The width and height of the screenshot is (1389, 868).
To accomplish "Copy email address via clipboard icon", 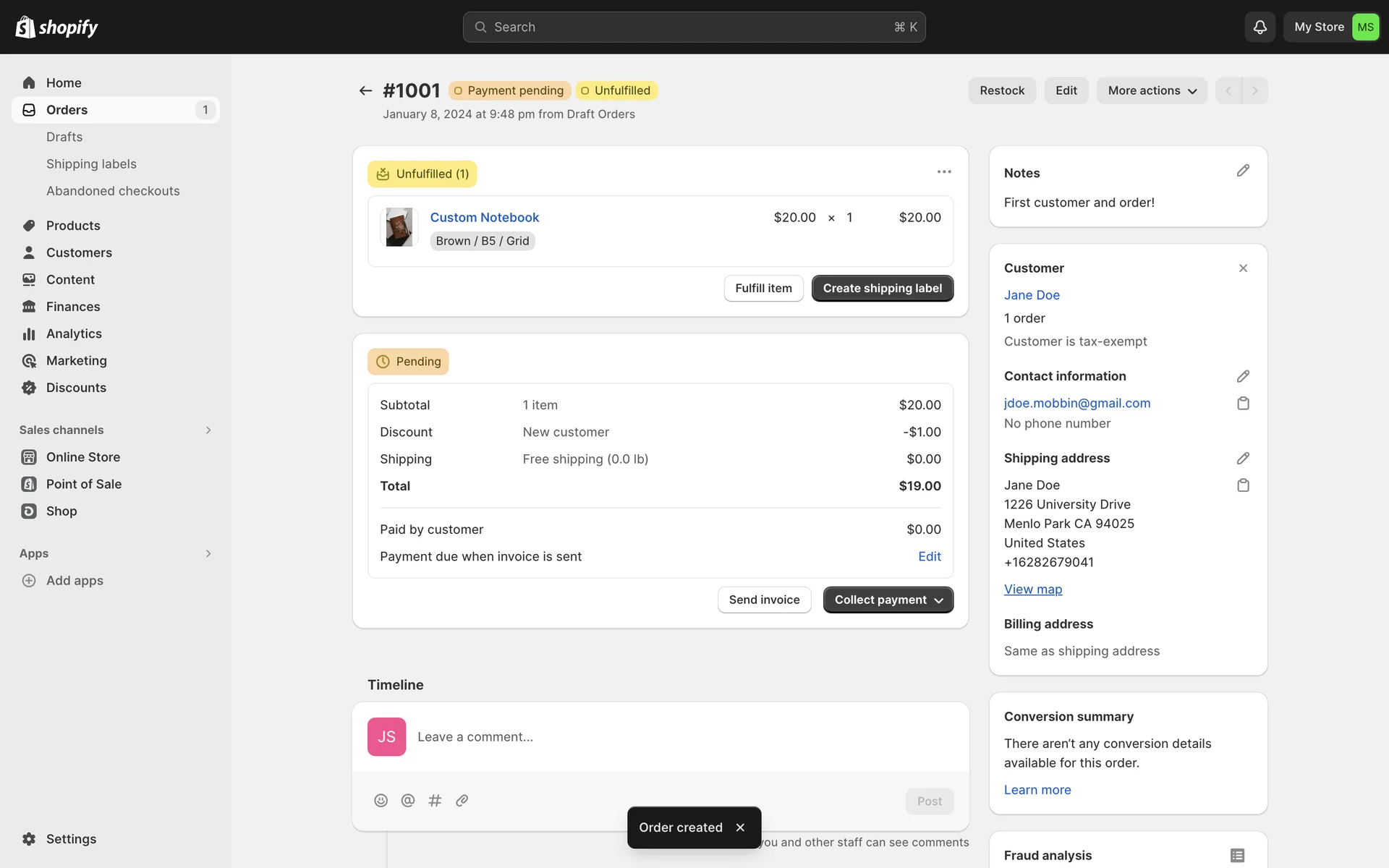I will 1243,404.
